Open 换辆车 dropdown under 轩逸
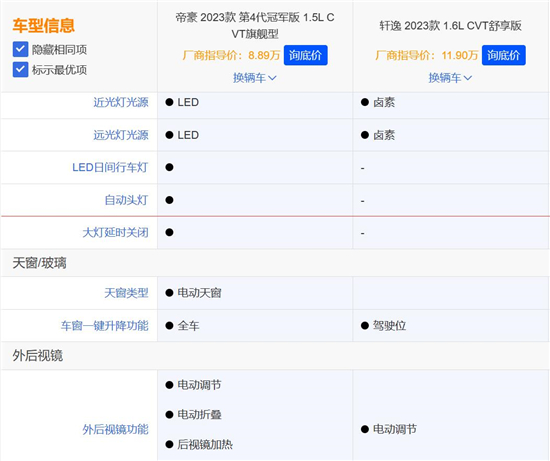Image resolution: width=550 pixels, height=461 pixels. pos(450,78)
